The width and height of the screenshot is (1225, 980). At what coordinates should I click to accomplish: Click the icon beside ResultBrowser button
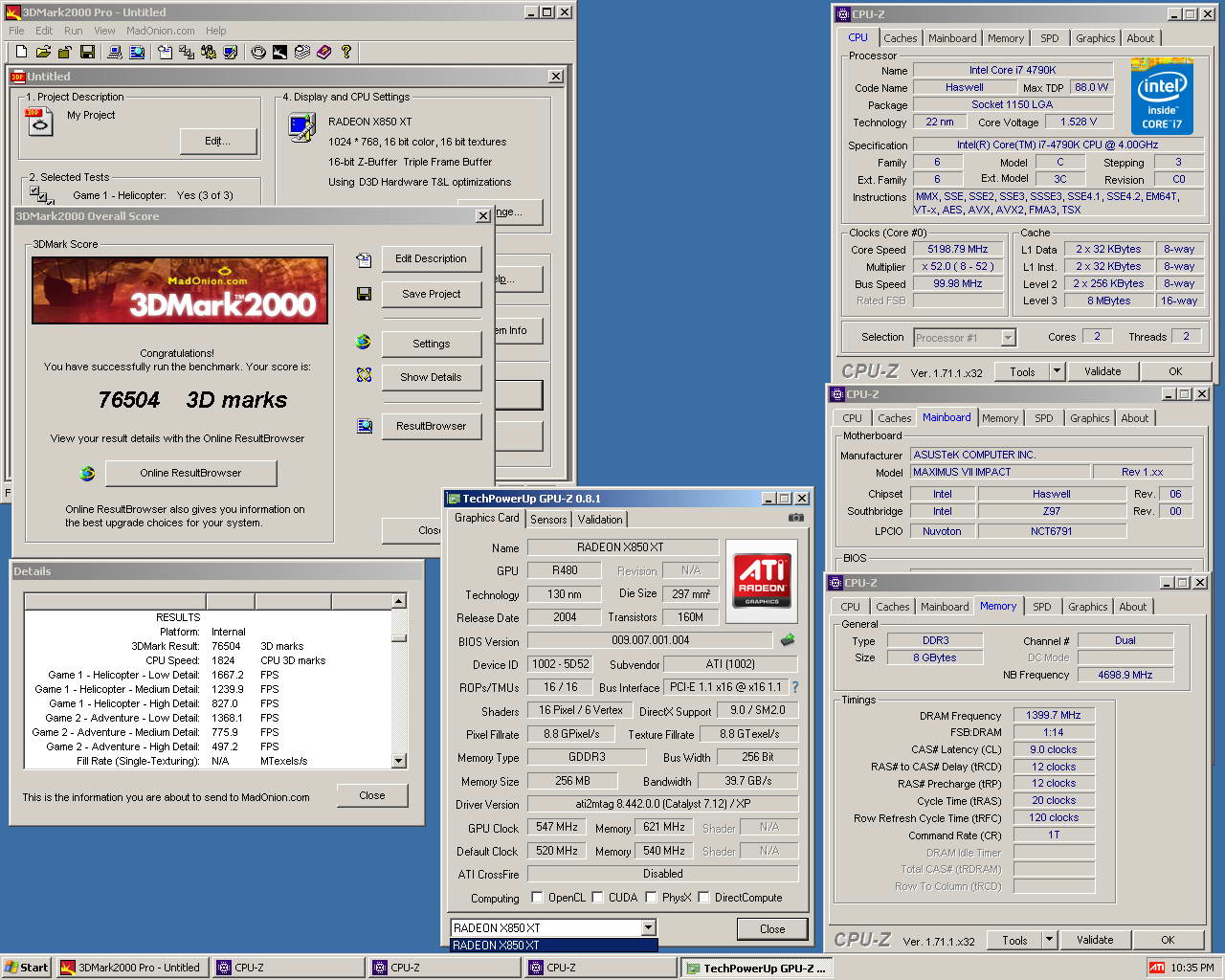coord(364,426)
